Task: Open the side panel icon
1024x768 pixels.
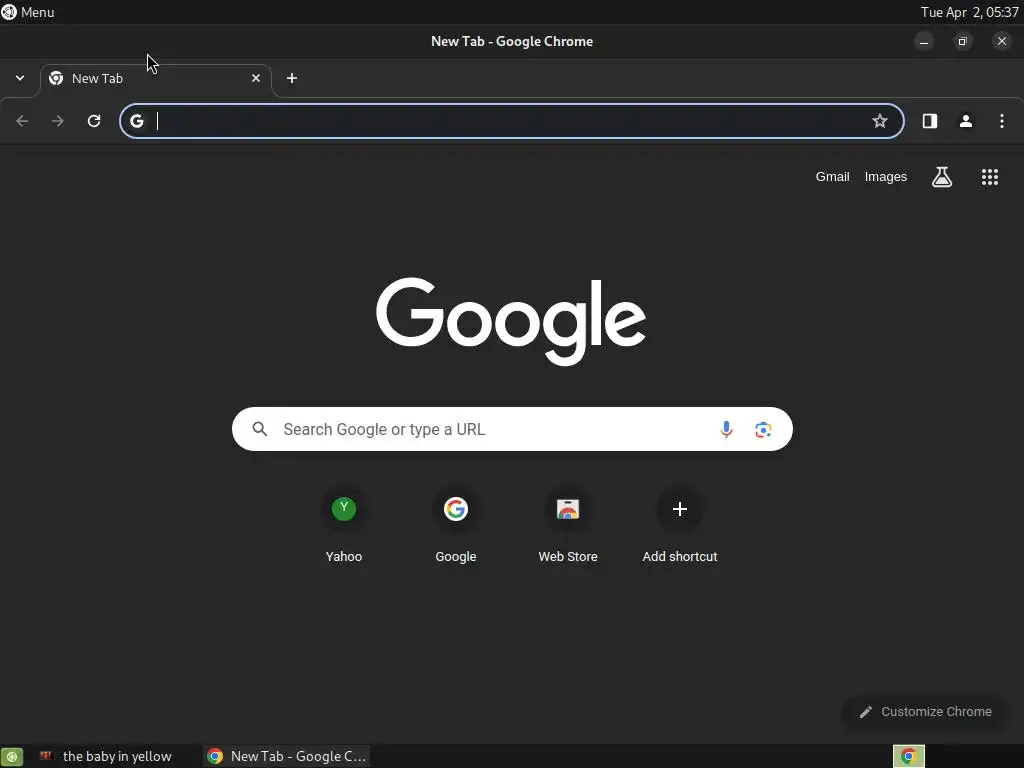Action: coord(930,121)
